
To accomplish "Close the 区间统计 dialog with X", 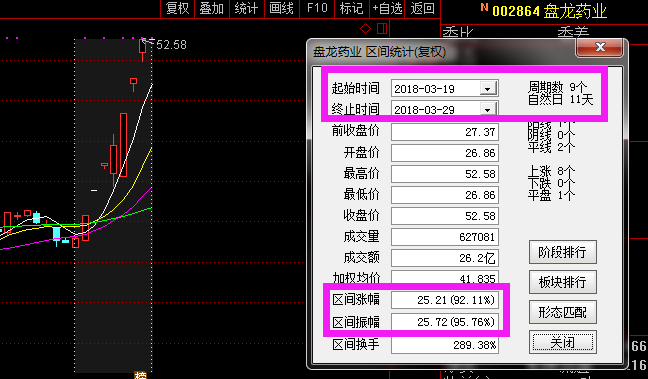I will 600,47.
